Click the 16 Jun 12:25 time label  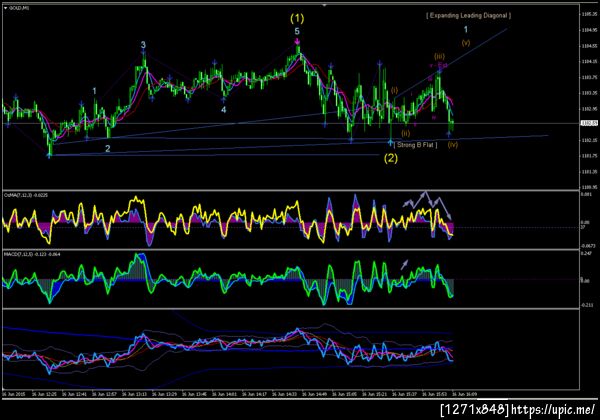44,394
